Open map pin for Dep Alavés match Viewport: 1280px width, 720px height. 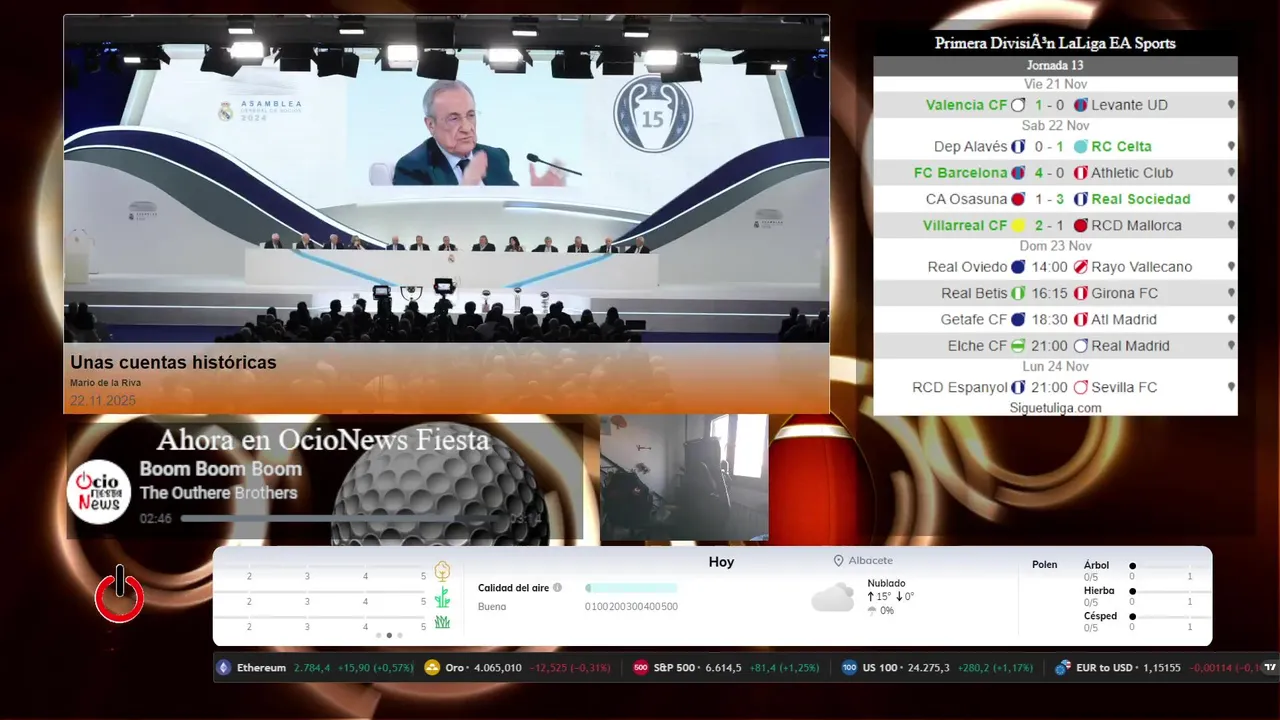1231,146
